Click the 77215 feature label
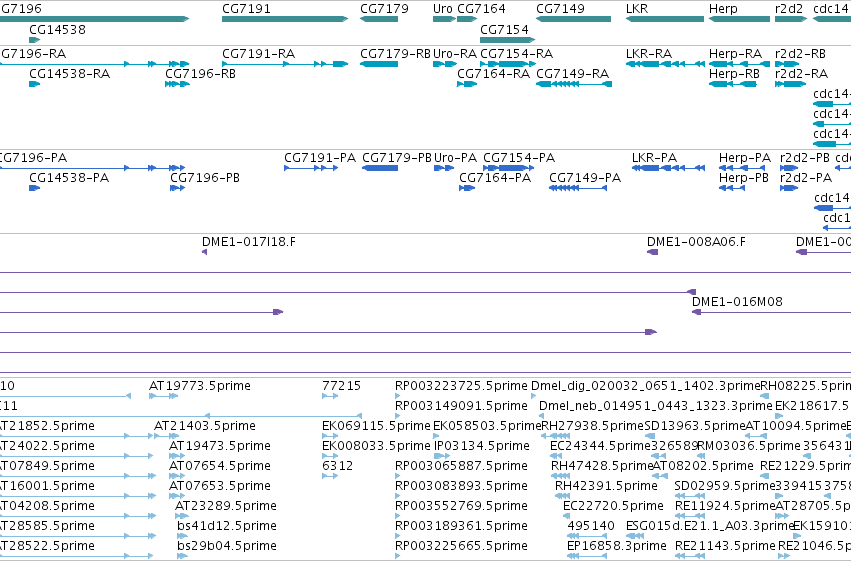This screenshot has width=851, height=561. point(341,386)
